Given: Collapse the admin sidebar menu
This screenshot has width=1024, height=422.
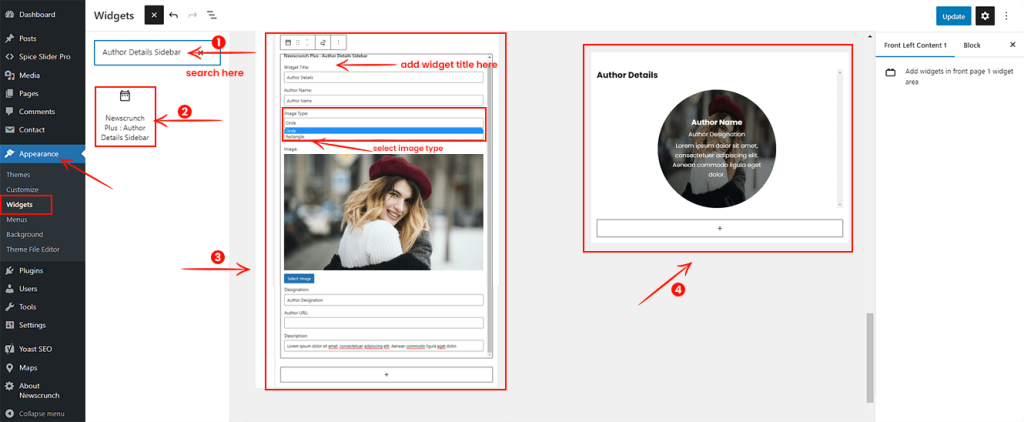Looking at the screenshot, I should point(42,414).
